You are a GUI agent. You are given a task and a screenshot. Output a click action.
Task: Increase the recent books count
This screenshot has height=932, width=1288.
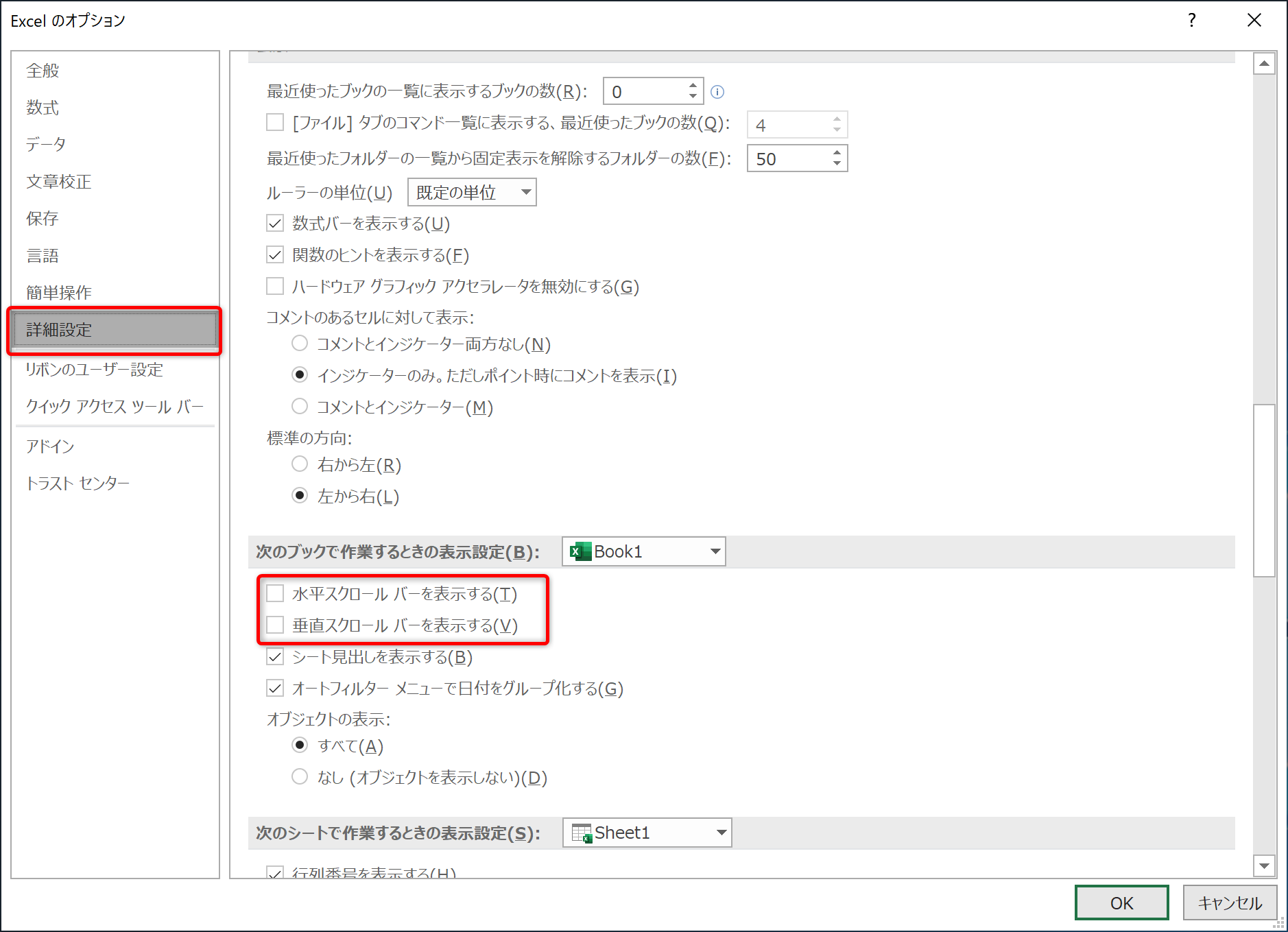(x=693, y=86)
